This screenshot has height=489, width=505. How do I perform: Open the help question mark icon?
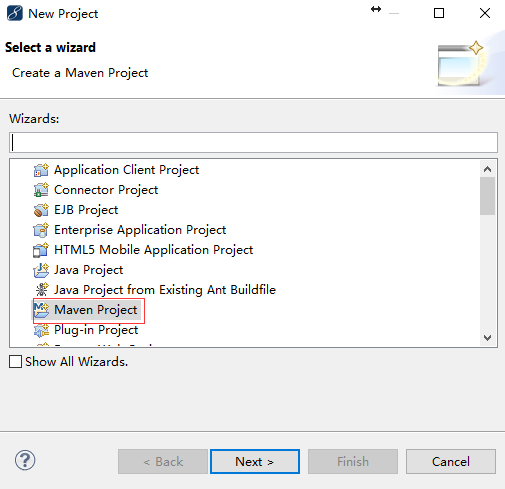(25, 460)
